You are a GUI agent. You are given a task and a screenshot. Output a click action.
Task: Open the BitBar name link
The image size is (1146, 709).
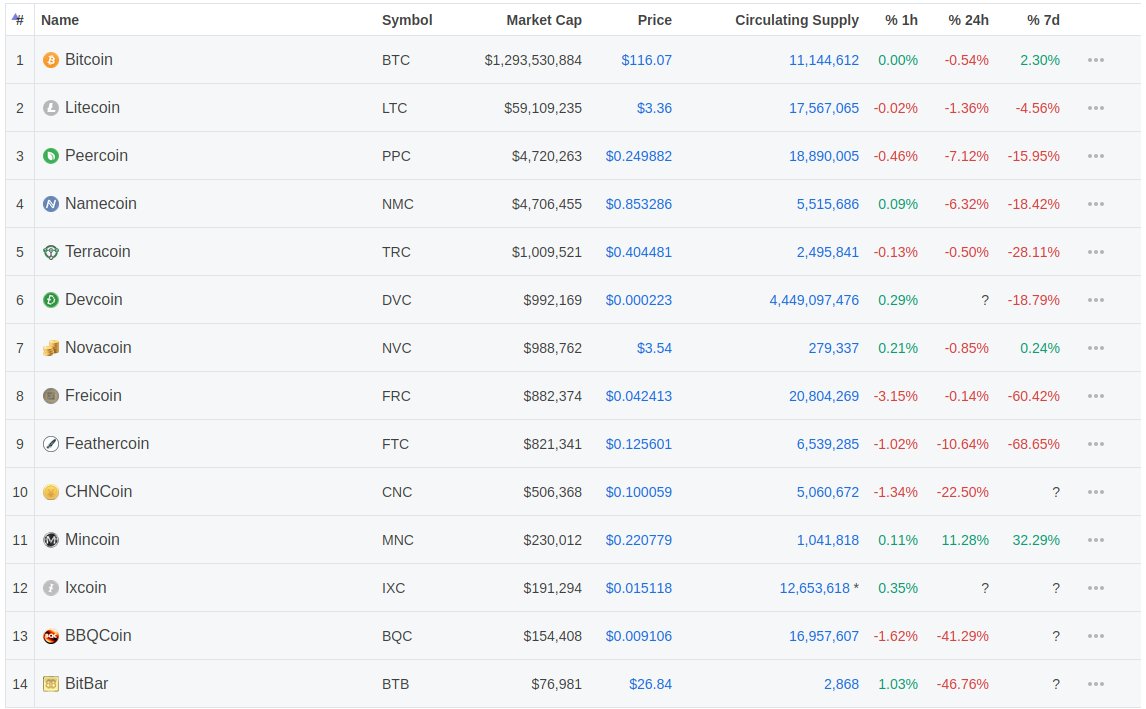(86, 684)
